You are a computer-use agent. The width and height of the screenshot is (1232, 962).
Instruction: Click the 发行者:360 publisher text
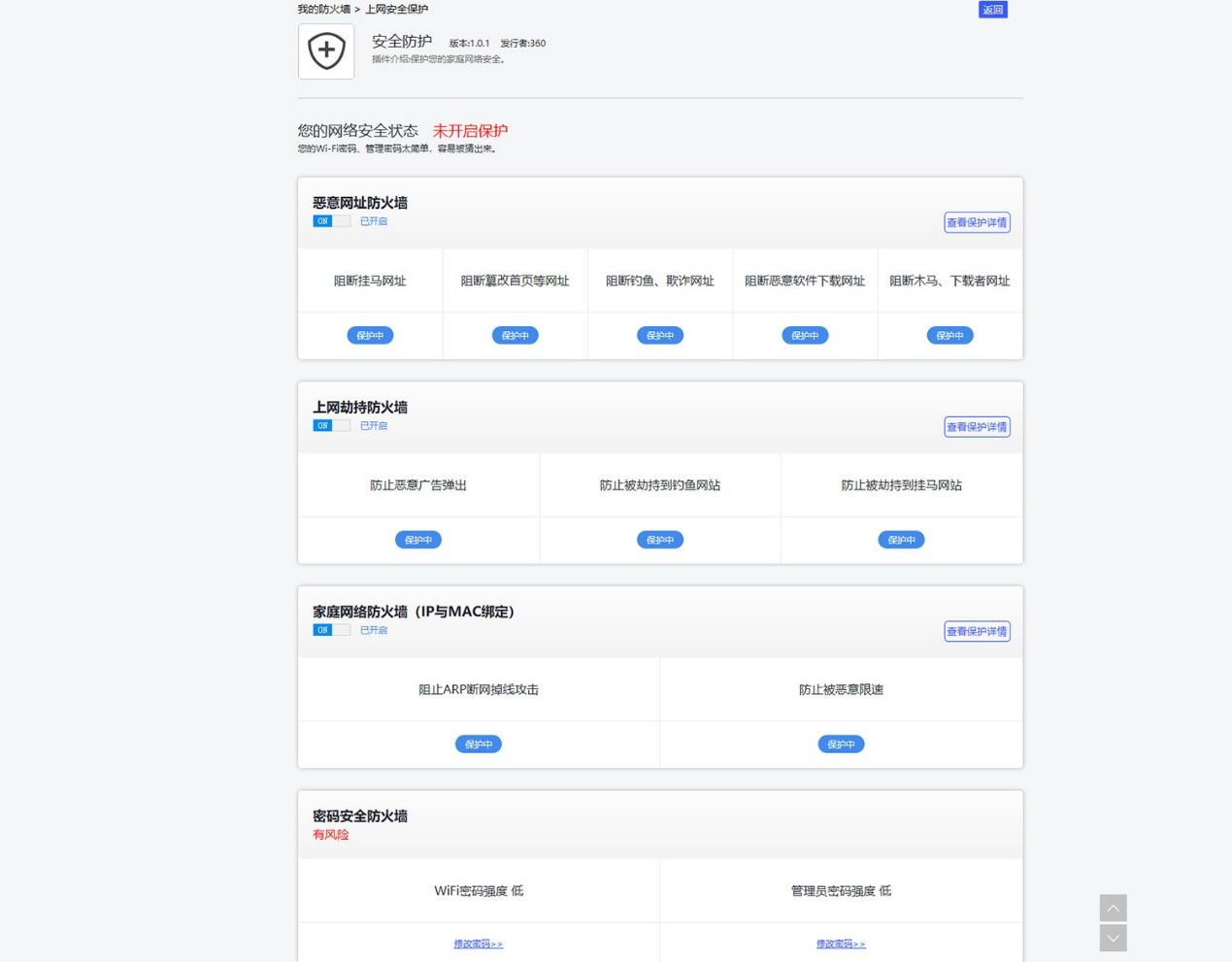pyautogui.click(x=523, y=44)
